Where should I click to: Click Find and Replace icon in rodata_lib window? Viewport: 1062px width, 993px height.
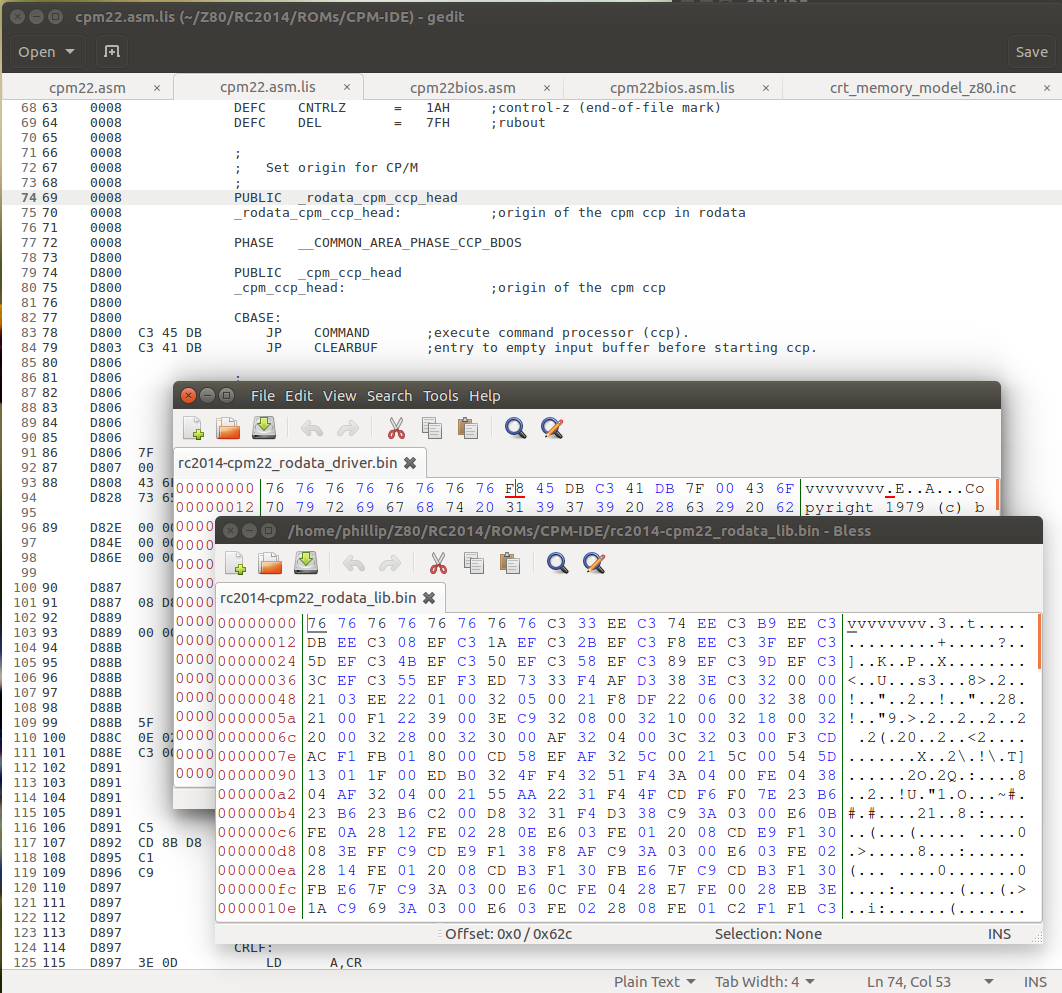[x=594, y=564]
